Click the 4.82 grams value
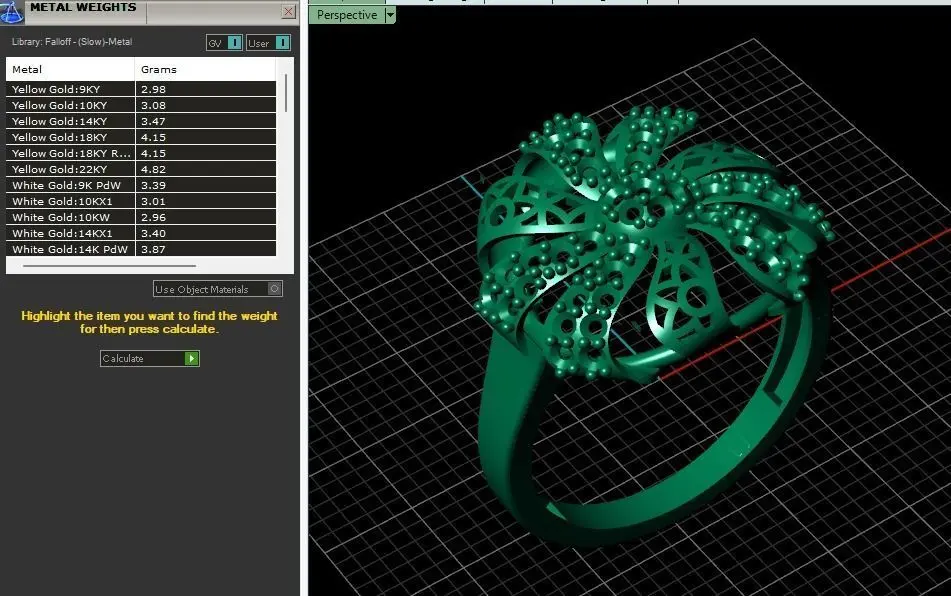 pos(153,169)
